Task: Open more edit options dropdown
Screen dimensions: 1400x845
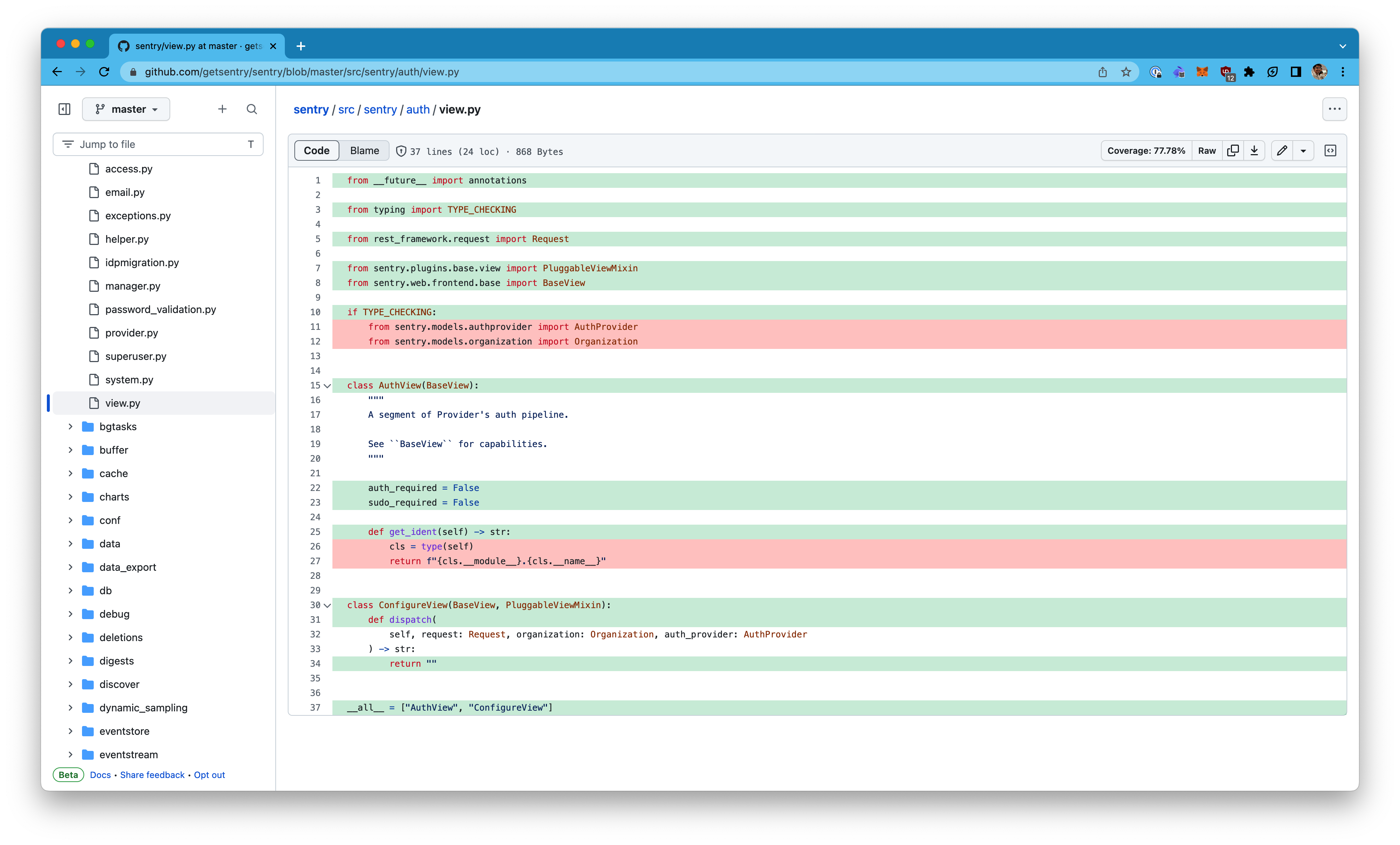Action: (1303, 150)
